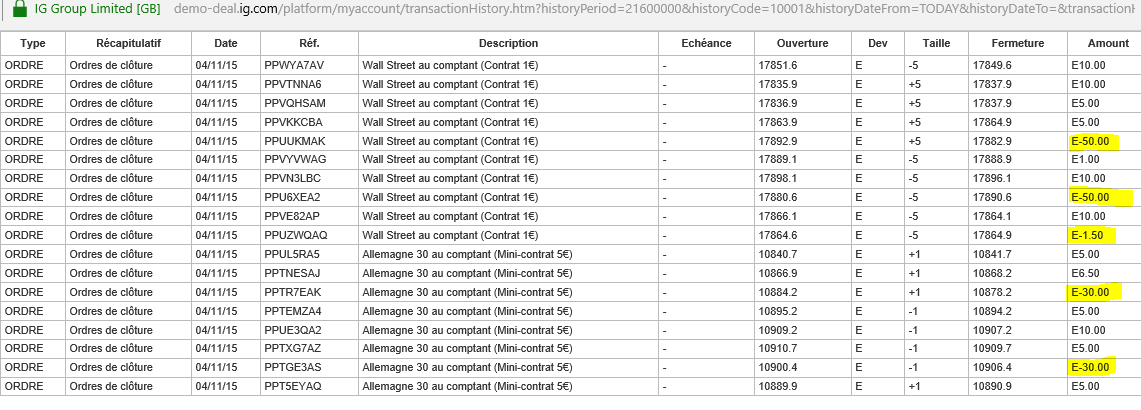Click the green padlock security icon
Screen dimensions: 1141x410
pos(19,10)
